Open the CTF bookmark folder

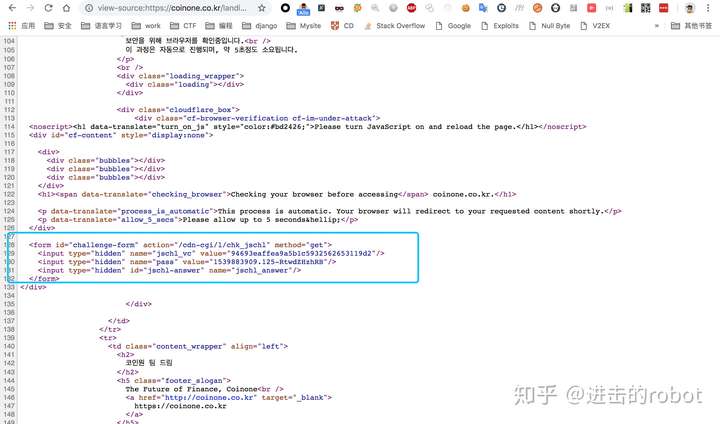[183, 26]
